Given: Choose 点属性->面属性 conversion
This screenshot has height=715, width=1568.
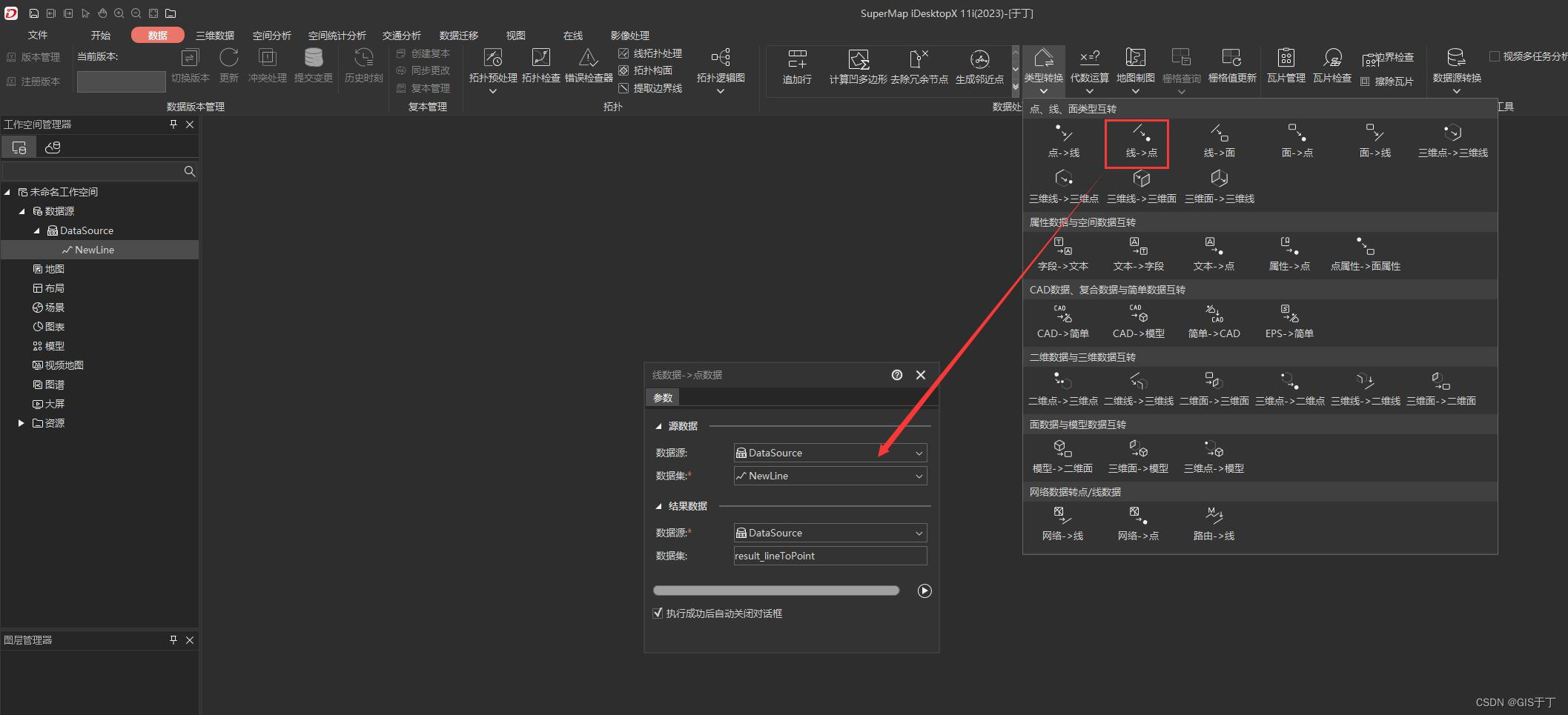Looking at the screenshot, I should 1365,255.
